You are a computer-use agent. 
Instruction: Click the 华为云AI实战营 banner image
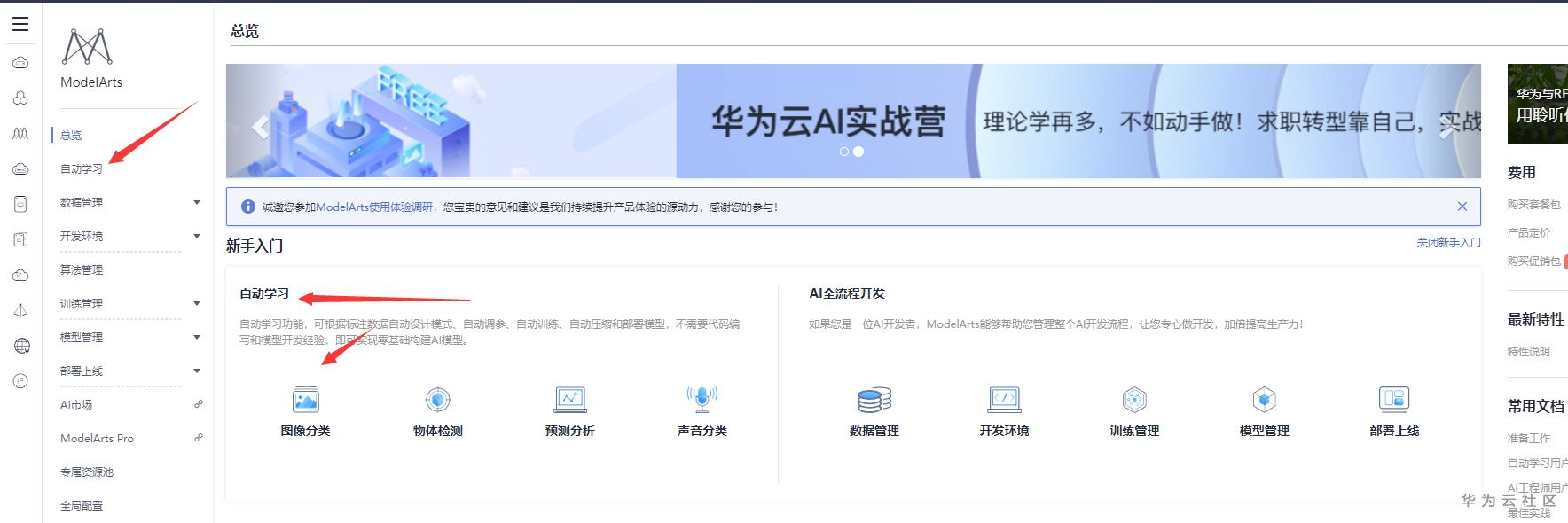853,121
